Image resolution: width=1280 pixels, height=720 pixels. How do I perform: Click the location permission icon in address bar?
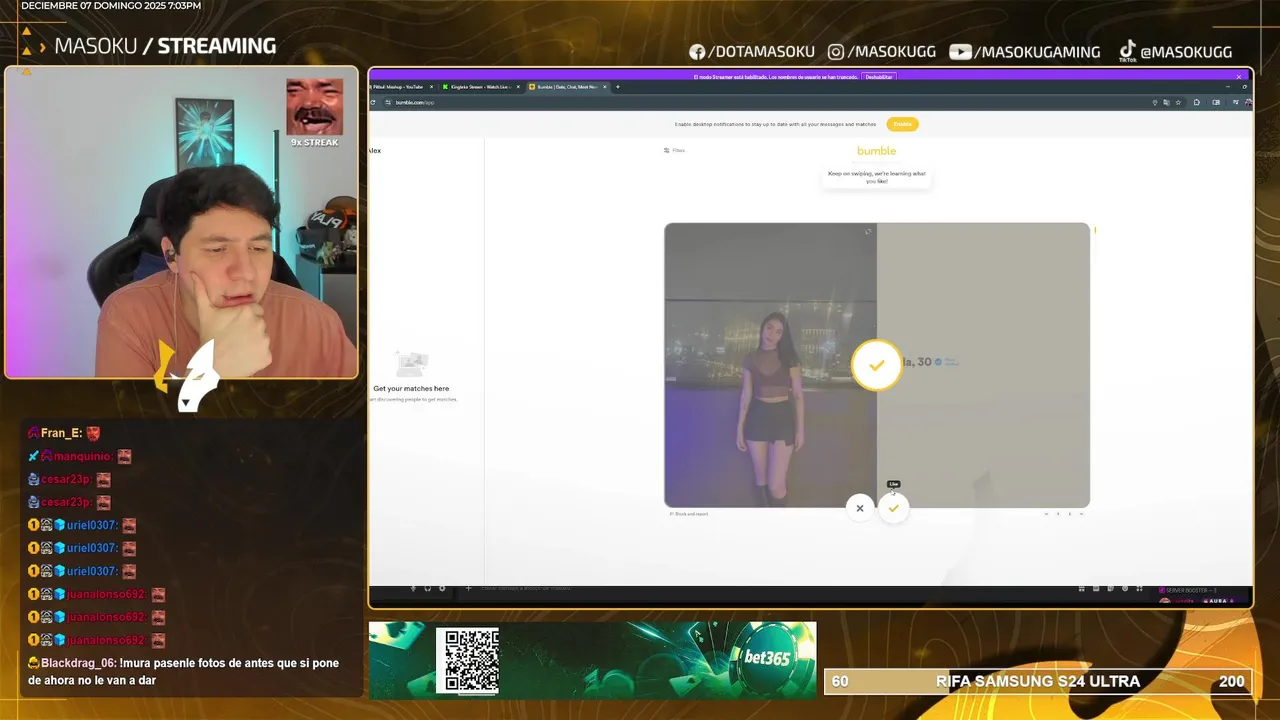[1155, 102]
